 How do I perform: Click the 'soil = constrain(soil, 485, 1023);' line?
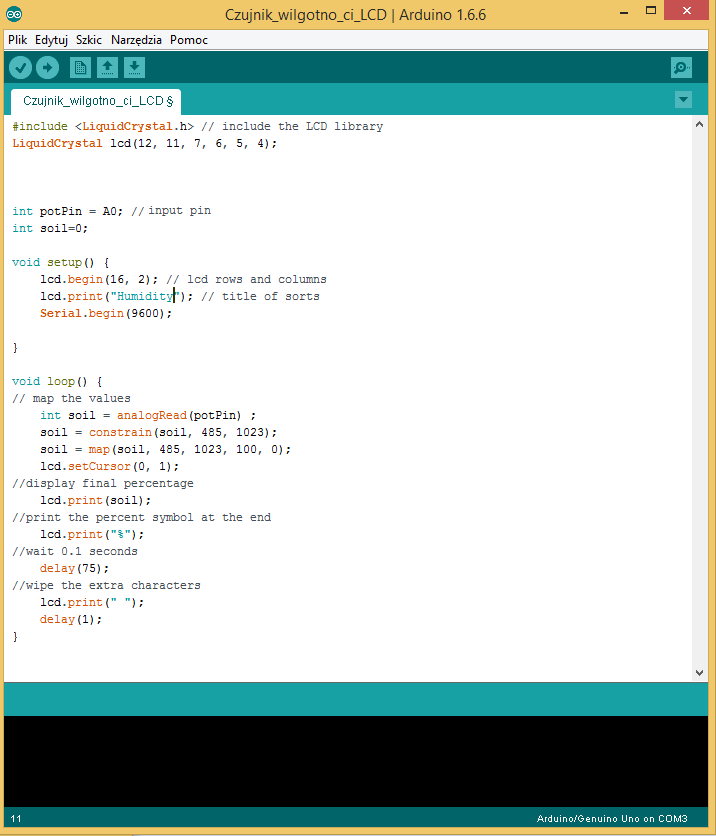pyautogui.click(x=158, y=432)
